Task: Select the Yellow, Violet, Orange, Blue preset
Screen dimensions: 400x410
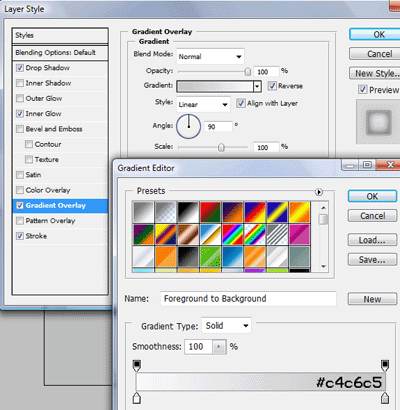Action: 166,234
